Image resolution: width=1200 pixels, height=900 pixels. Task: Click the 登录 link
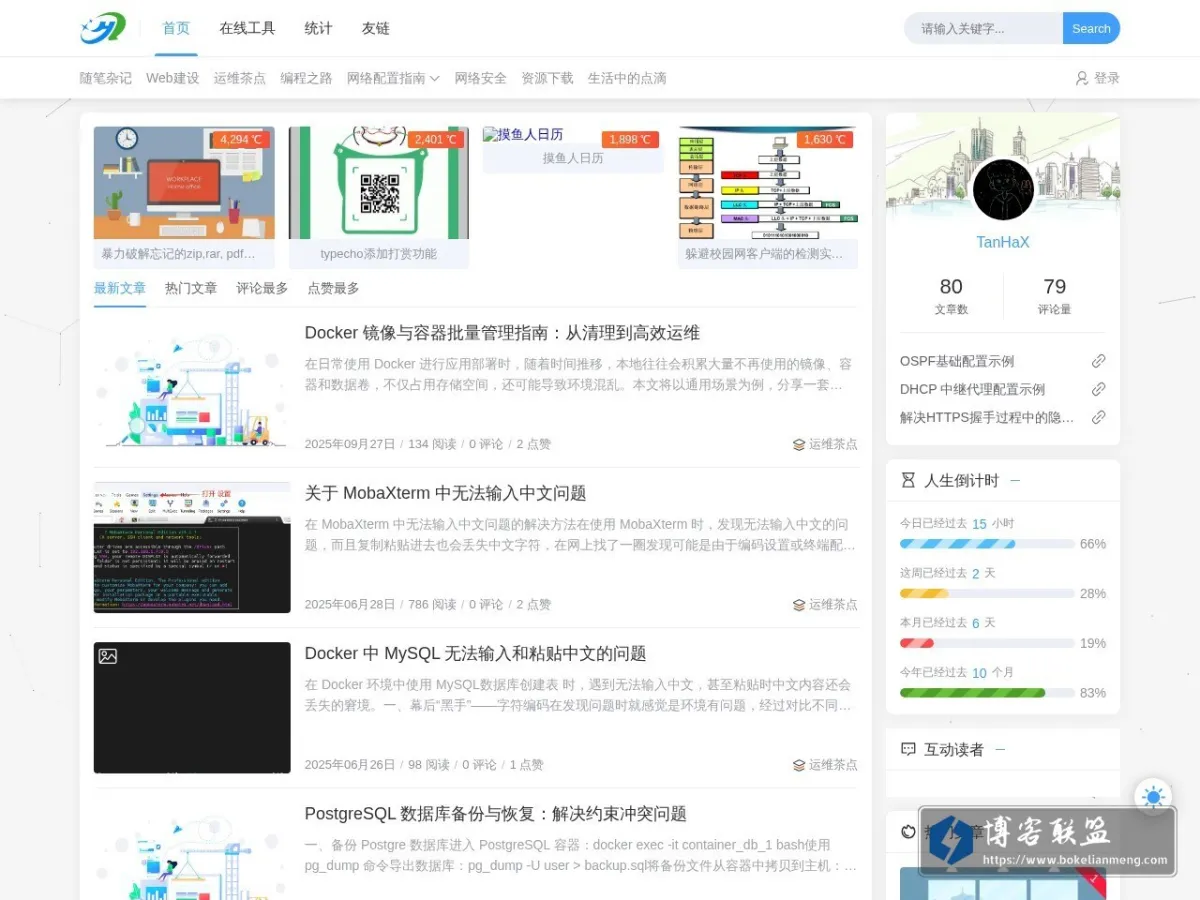click(x=1107, y=78)
